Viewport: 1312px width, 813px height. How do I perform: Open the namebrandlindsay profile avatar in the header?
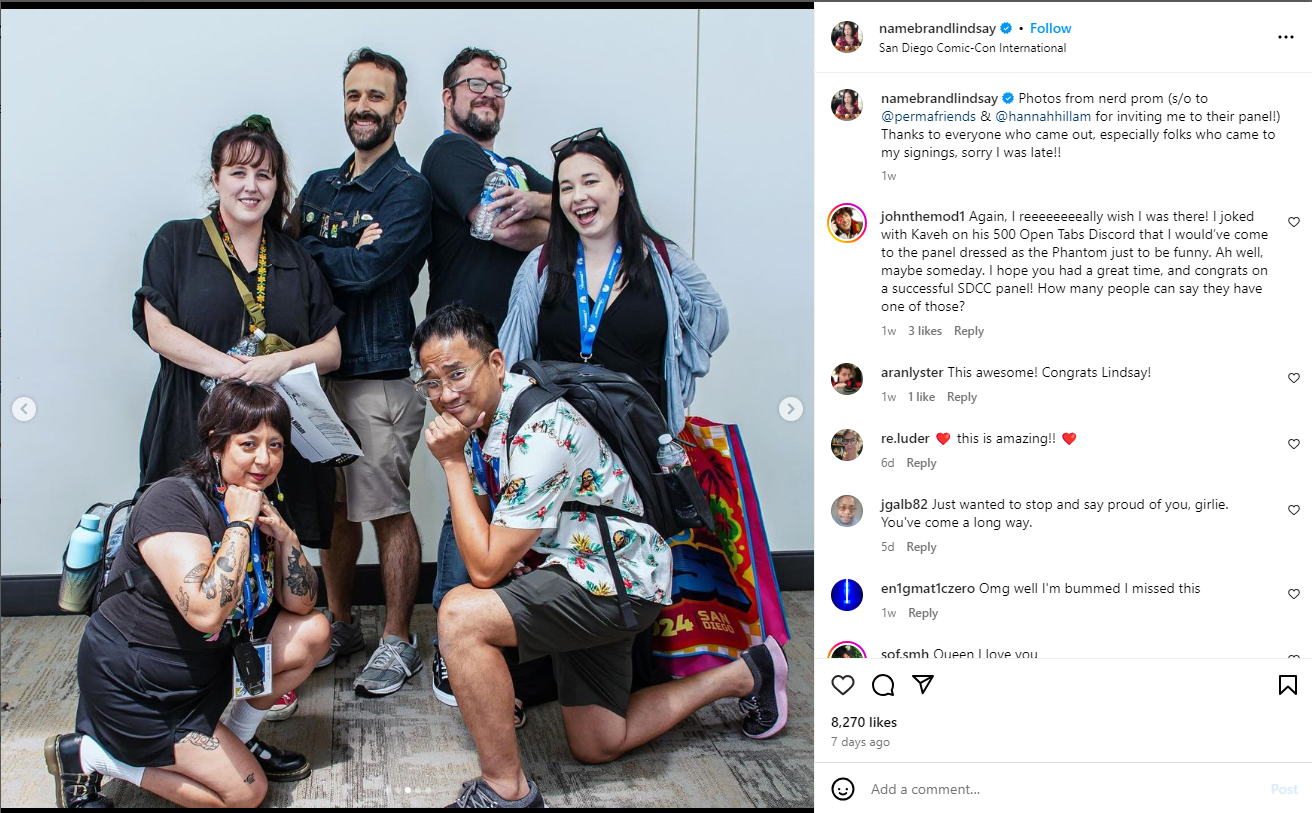[847, 37]
